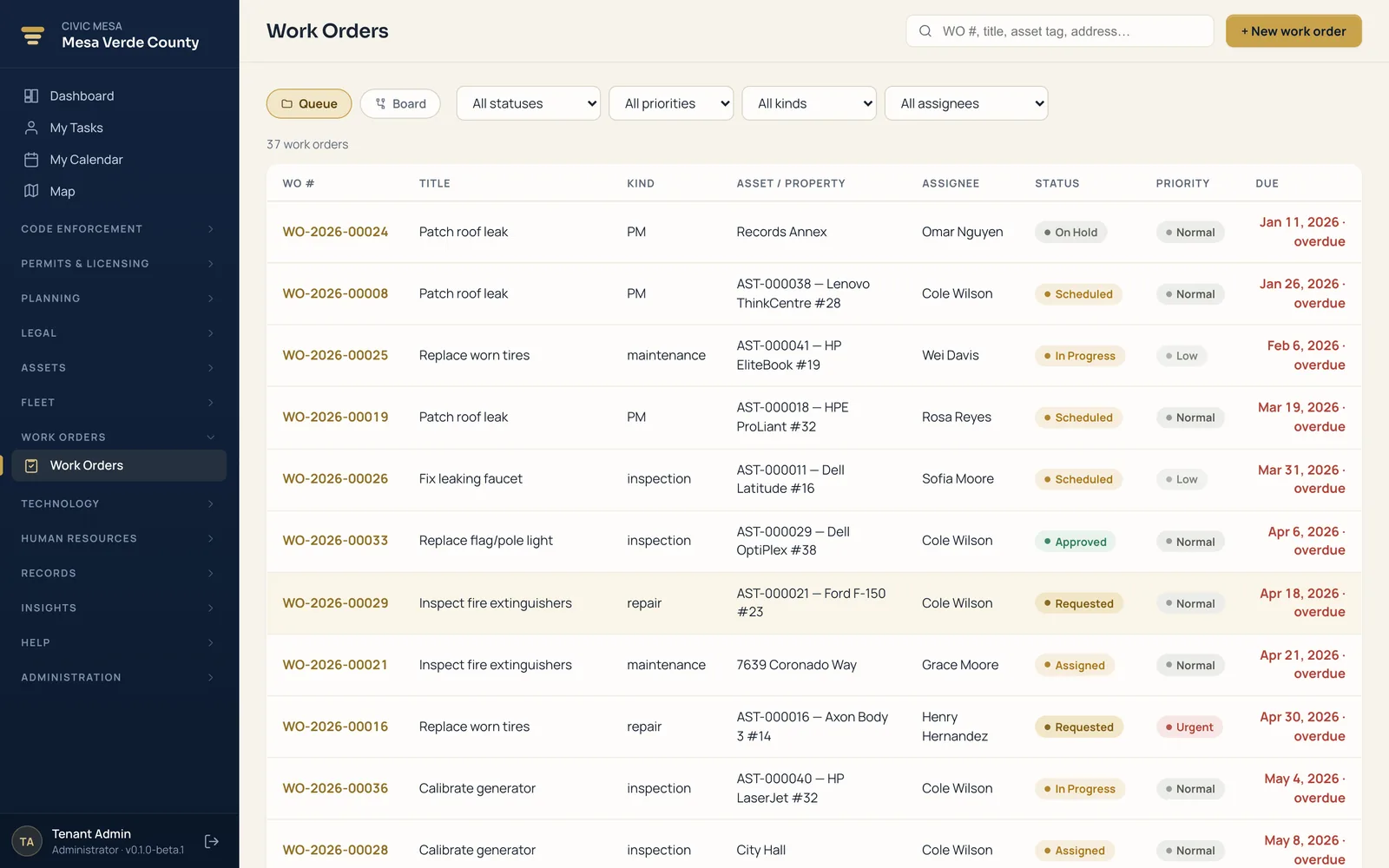The height and width of the screenshot is (868, 1389).
Task: Expand Human Resources section
Action: tap(119, 538)
